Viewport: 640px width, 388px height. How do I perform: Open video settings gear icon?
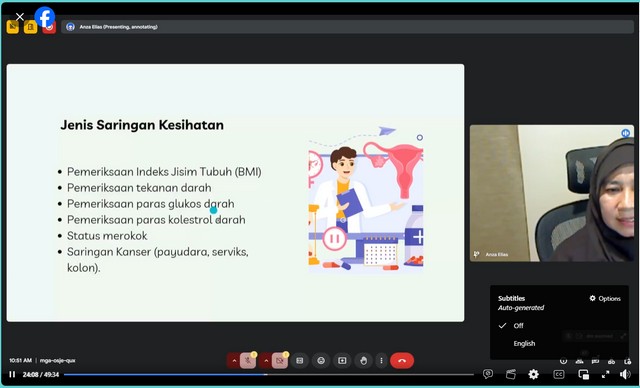533,374
